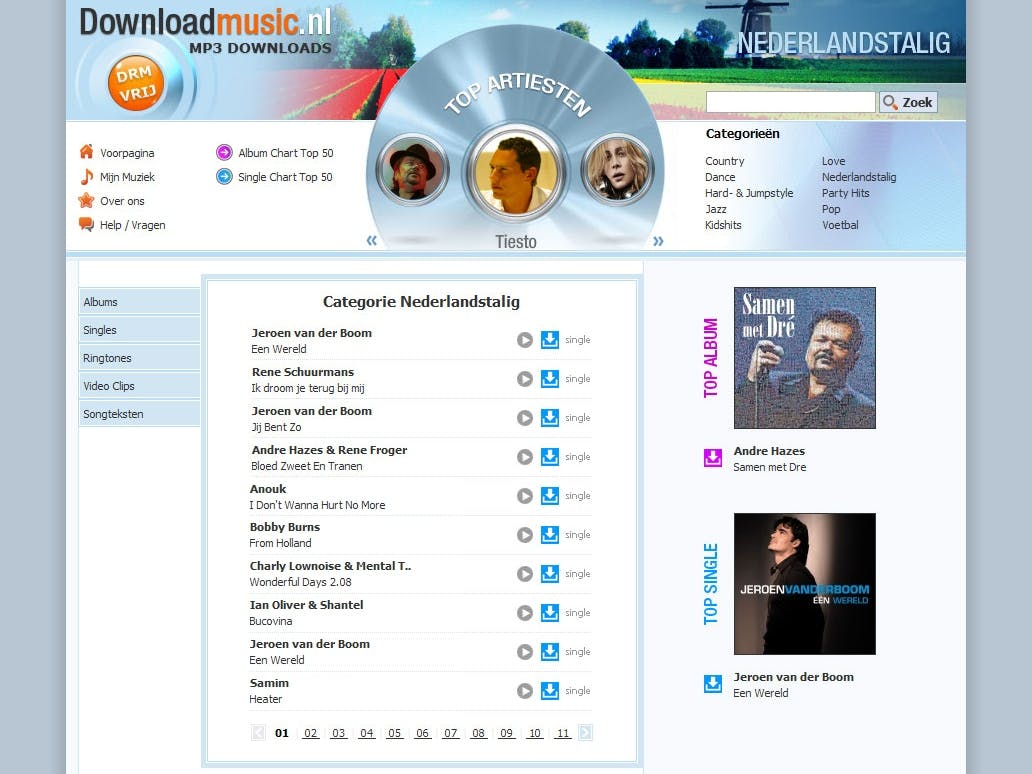The image size is (1032, 774).
Task: Go to results page 05
Action: click(394, 733)
